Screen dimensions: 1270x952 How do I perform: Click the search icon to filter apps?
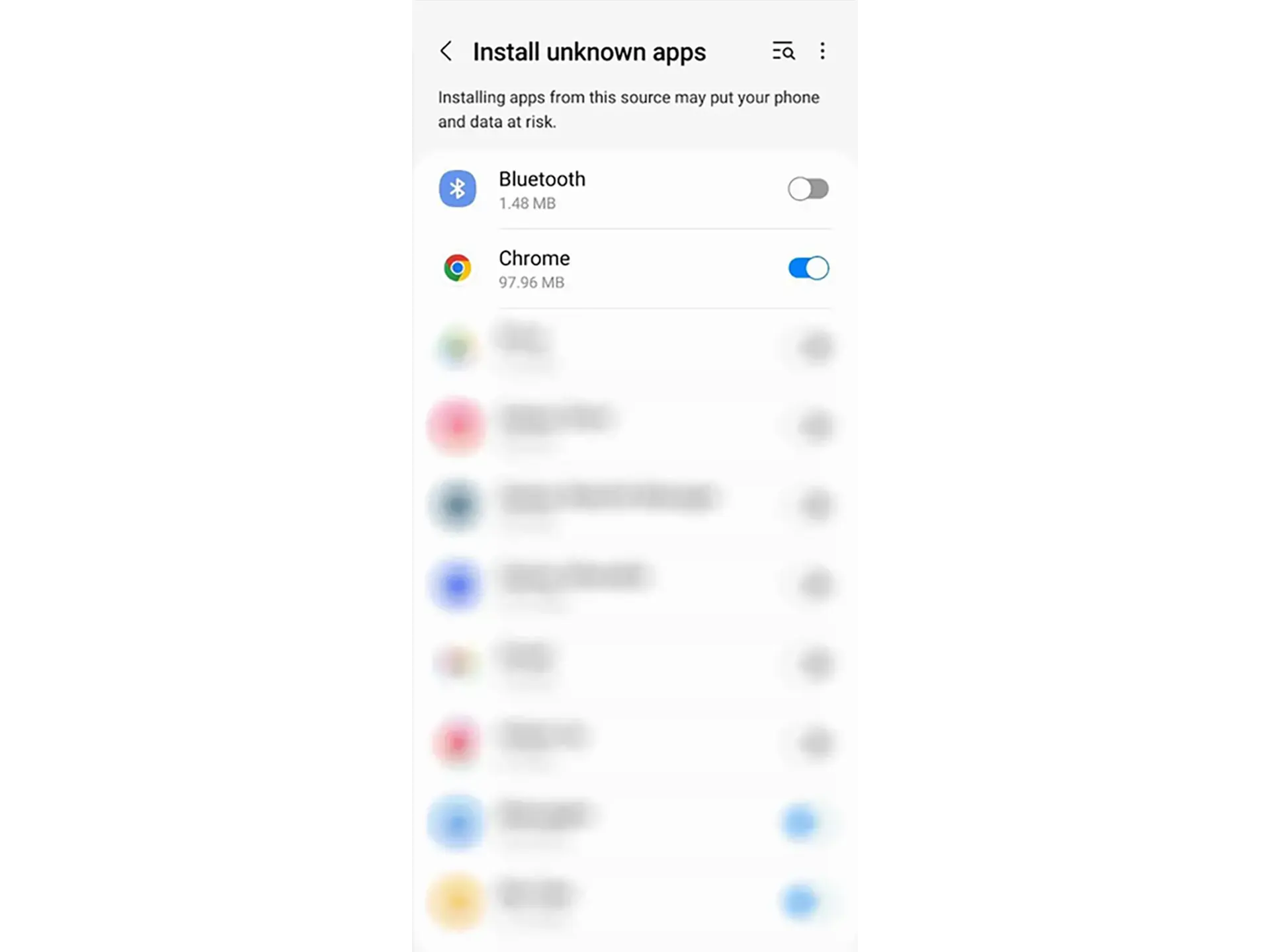point(783,50)
